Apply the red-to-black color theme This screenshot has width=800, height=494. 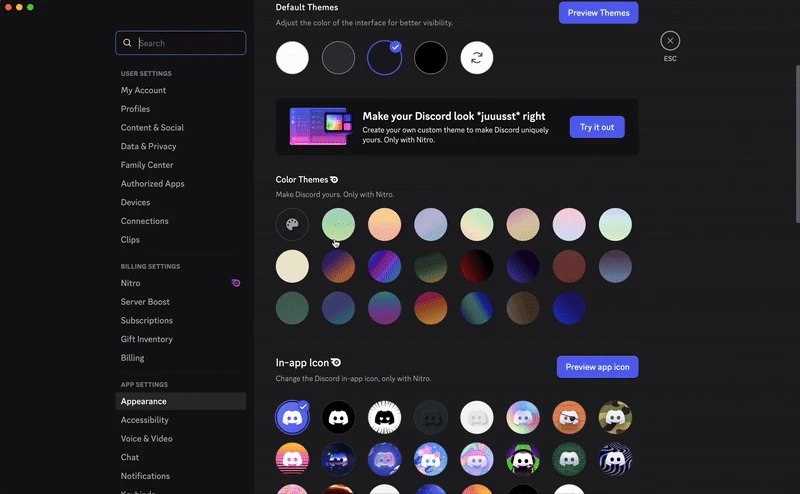[477, 266]
